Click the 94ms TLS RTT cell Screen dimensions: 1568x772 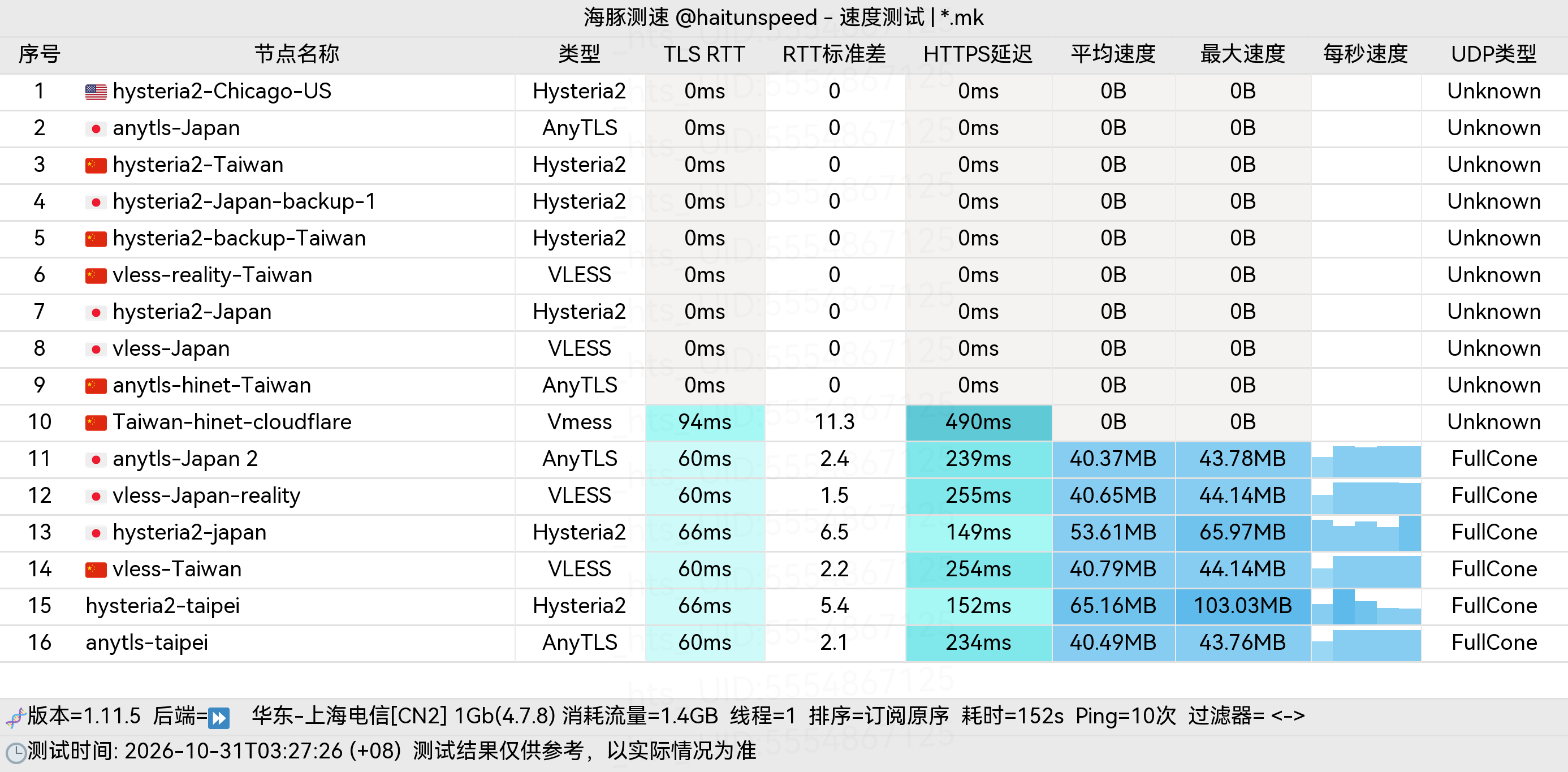pos(704,422)
